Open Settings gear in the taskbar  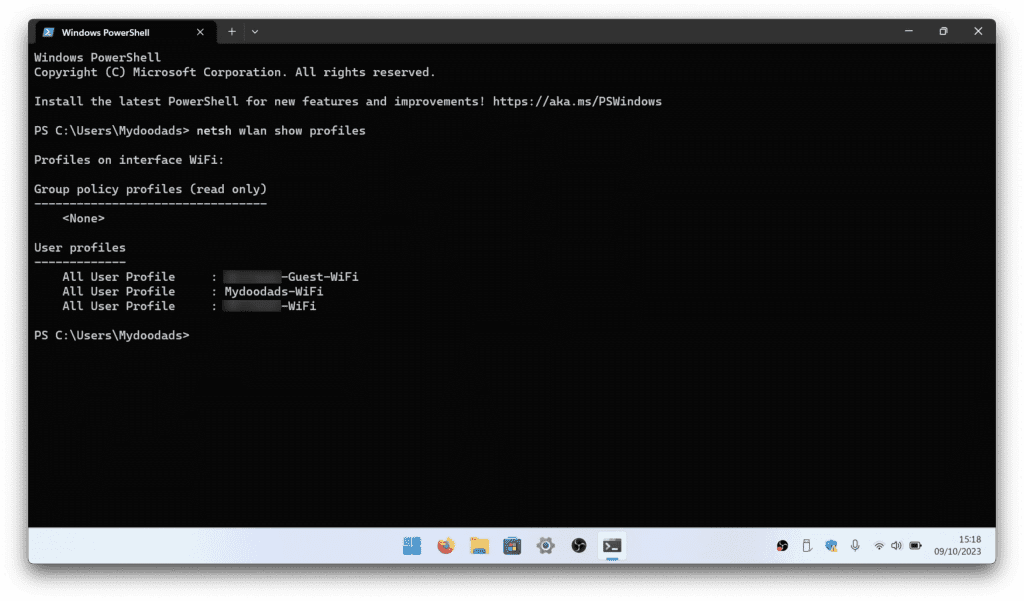tap(545, 545)
